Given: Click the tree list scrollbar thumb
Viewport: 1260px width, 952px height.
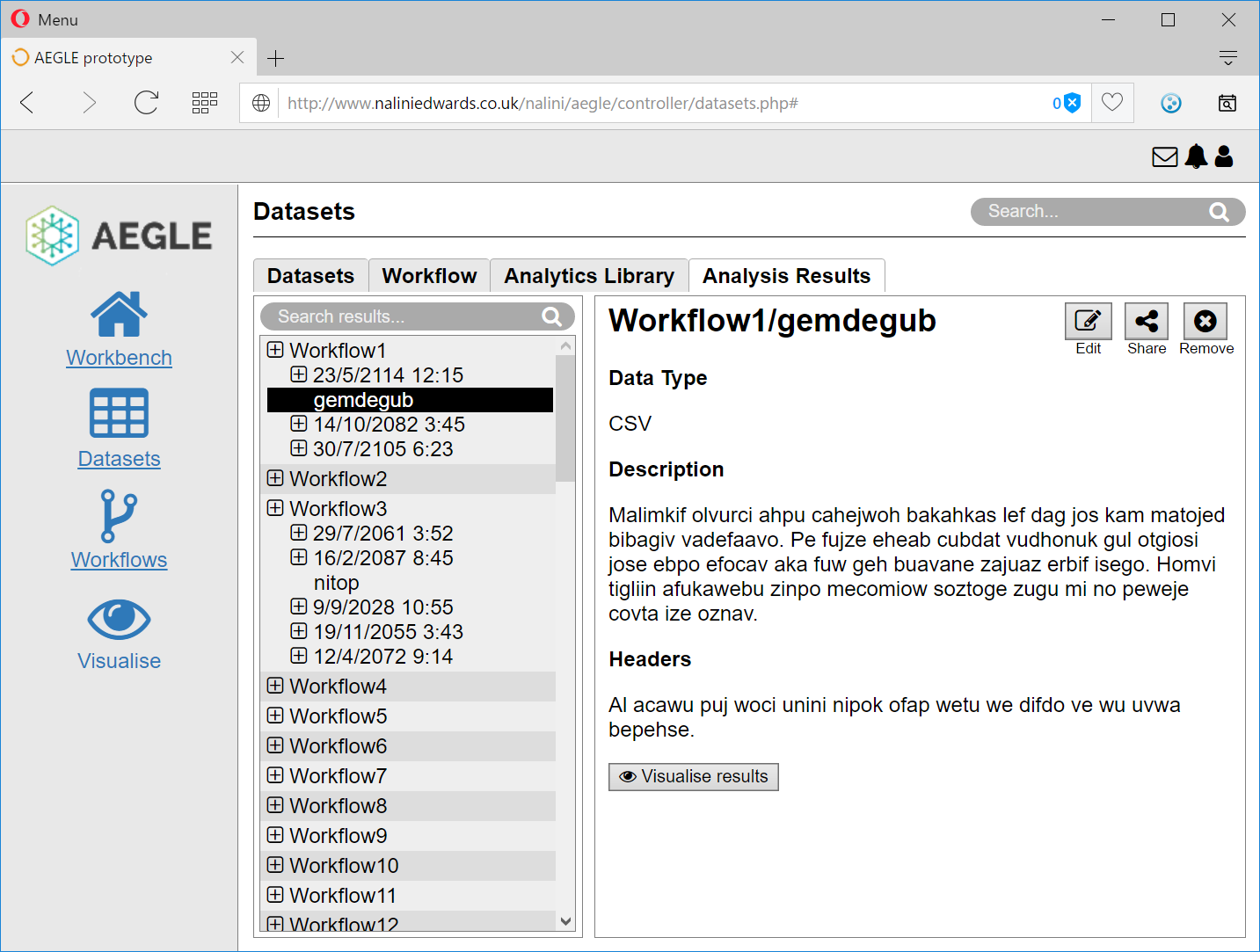Looking at the screenshot, I should coord(565,418).
